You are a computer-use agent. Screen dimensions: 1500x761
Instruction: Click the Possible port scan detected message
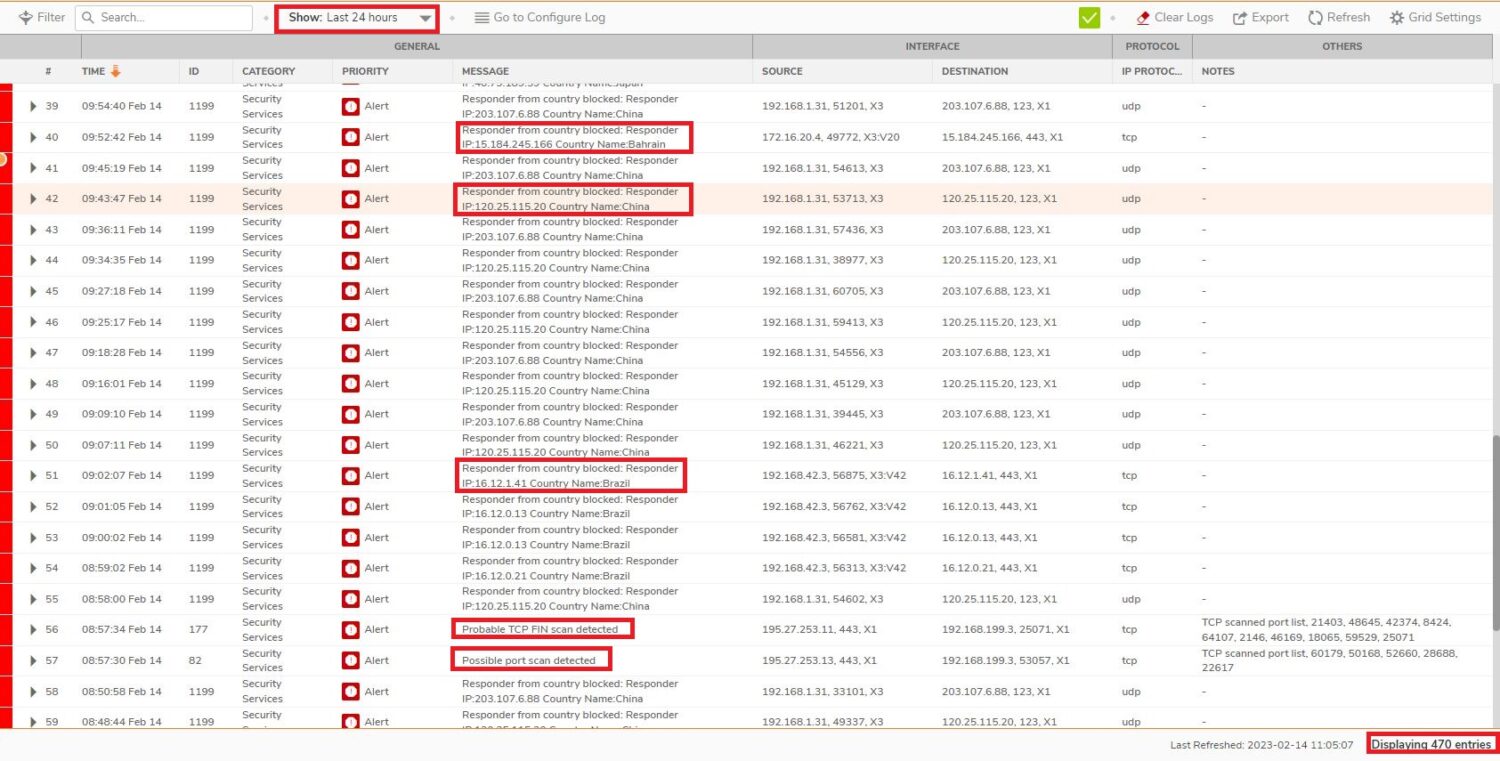click(x=528, y=660)
